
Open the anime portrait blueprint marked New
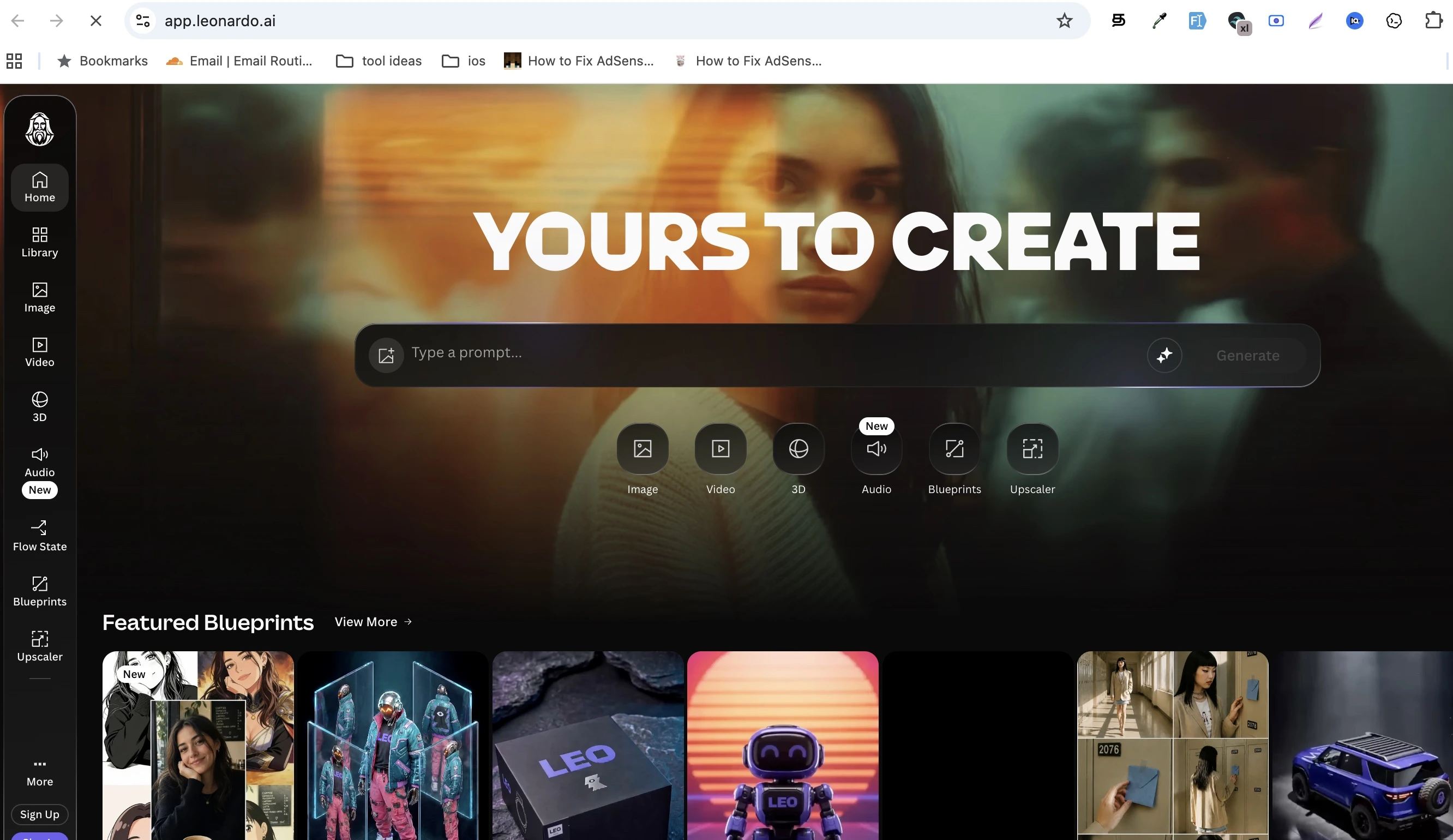[198, 746]
